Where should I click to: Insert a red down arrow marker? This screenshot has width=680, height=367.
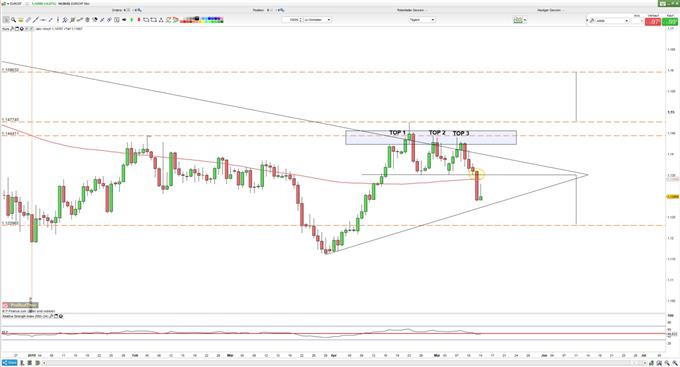pos(139,20)
